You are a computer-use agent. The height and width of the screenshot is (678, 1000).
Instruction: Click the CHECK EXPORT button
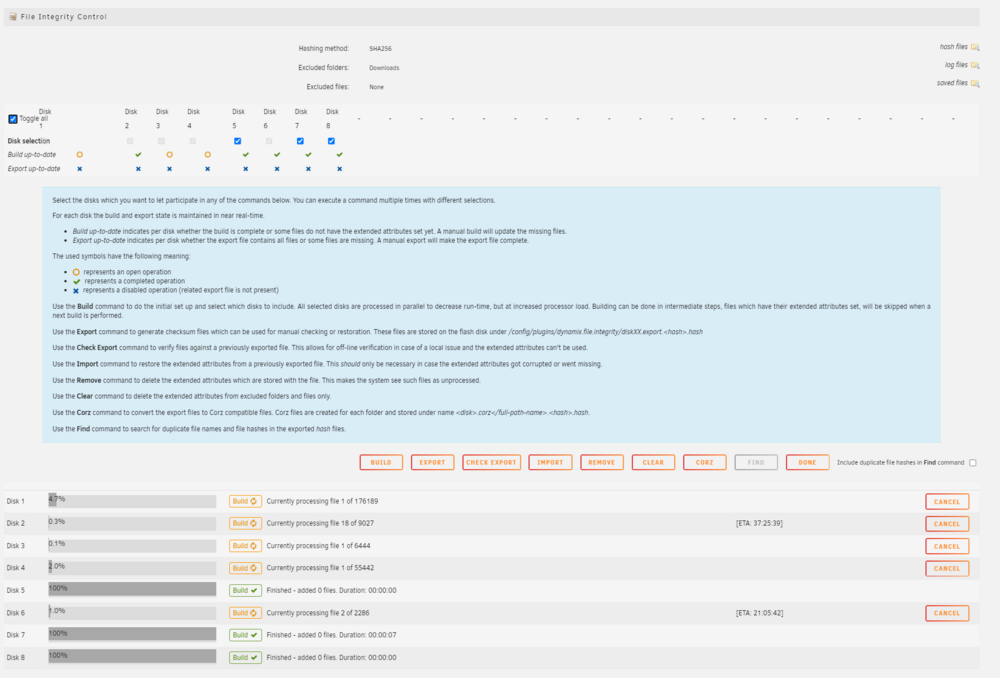[491, 462]
